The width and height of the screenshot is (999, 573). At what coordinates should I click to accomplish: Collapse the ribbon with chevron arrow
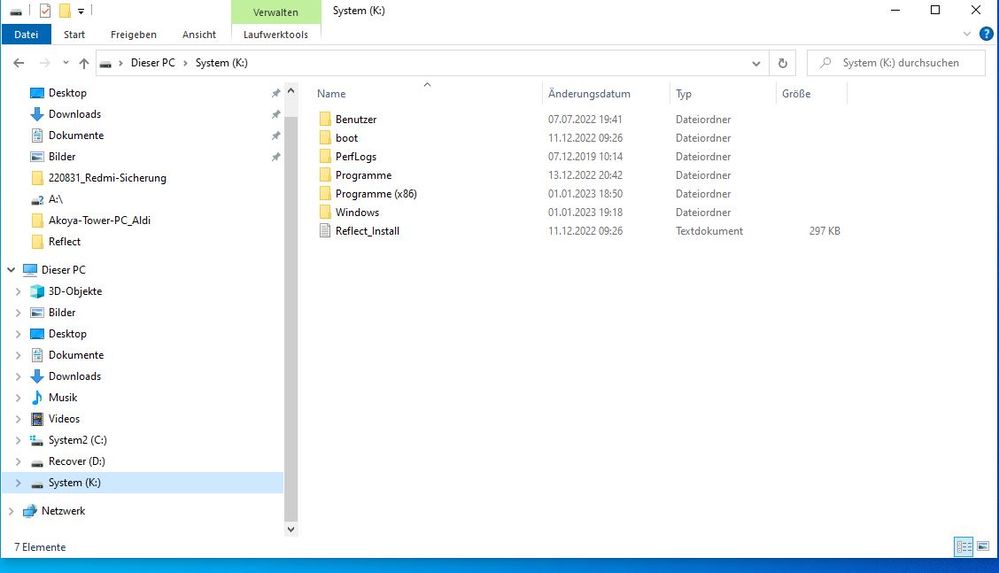tap(968, 34)
